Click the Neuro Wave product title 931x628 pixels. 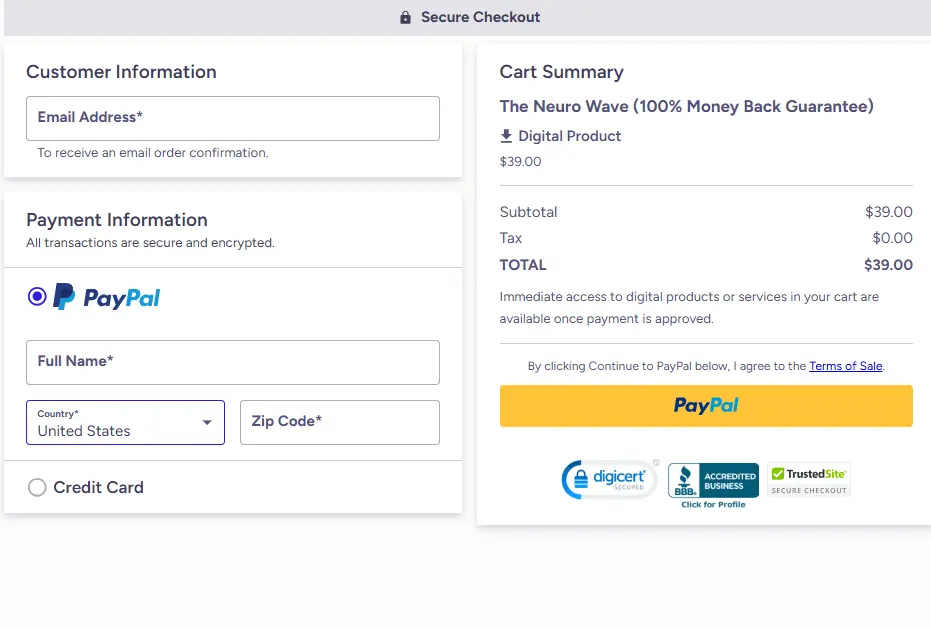tap(686, 106)
